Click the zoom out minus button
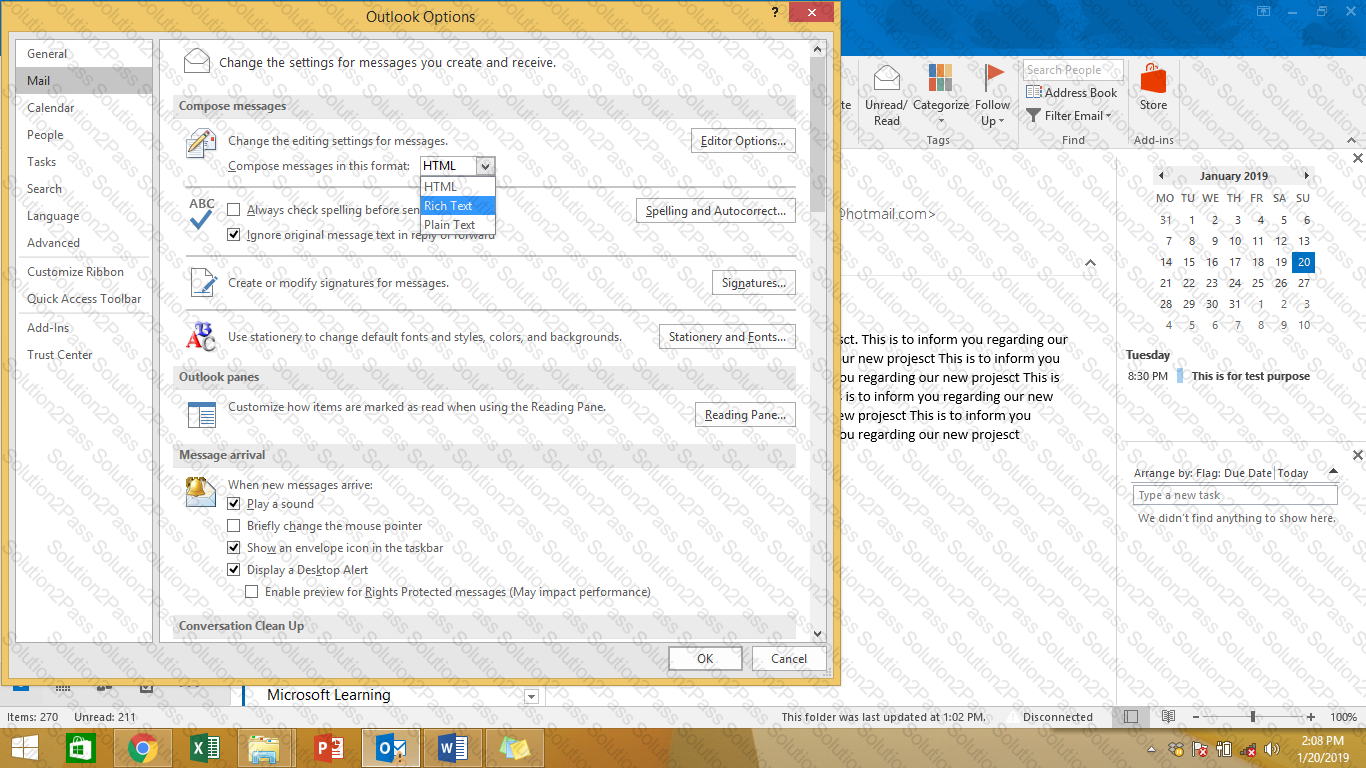The image size is (1366, 768). pos(1194,717)
